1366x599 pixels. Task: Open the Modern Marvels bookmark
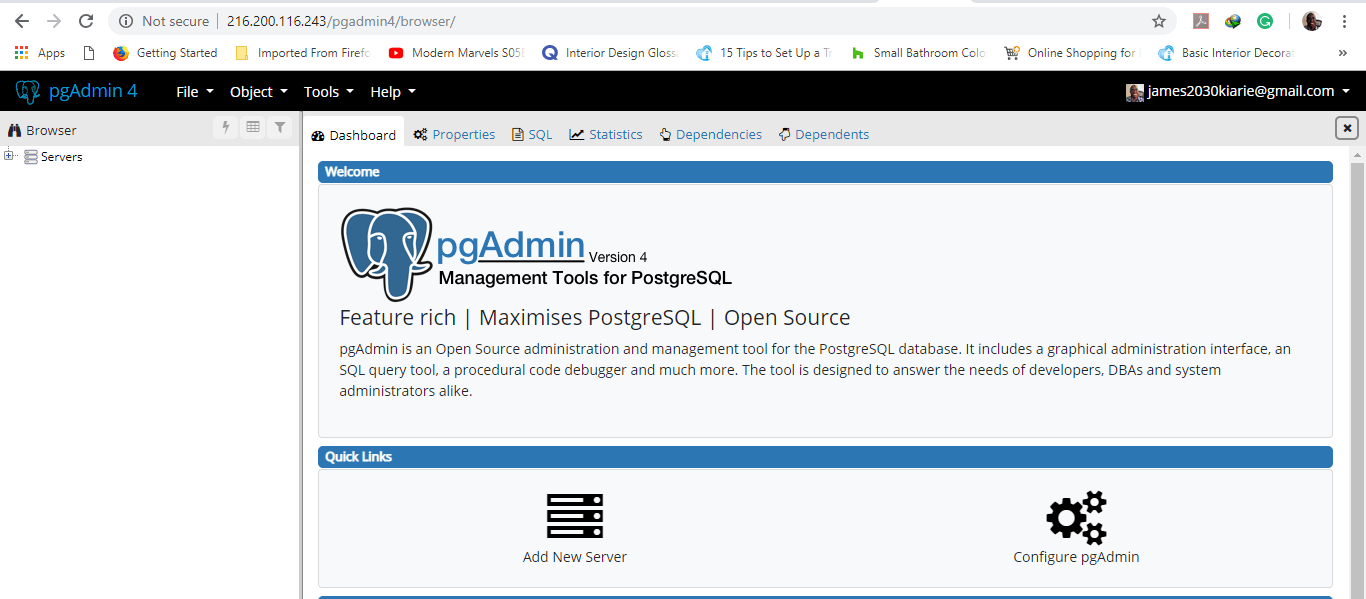(x=457, y=53)
